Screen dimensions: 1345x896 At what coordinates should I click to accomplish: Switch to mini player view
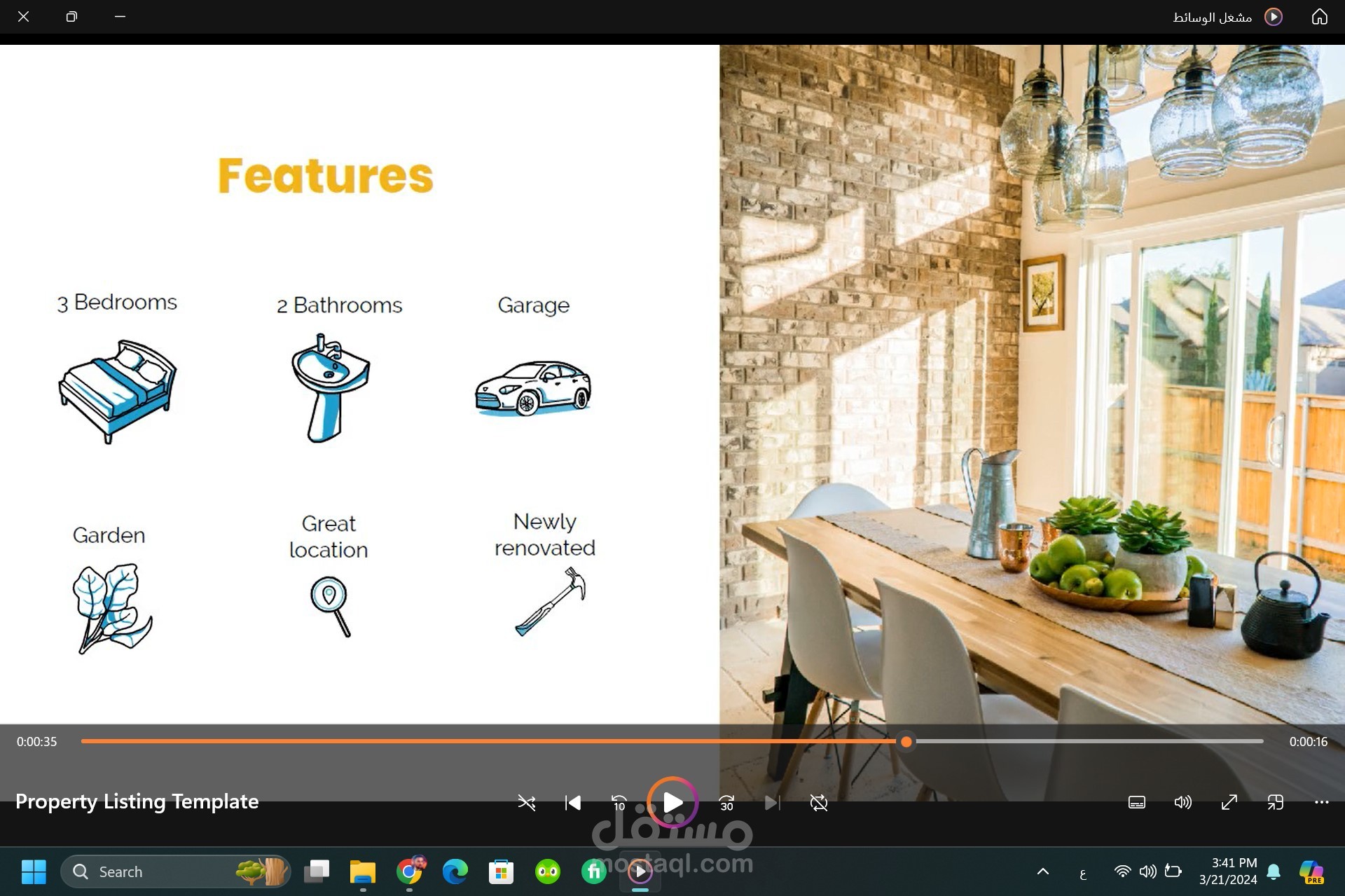[1275, 803]
